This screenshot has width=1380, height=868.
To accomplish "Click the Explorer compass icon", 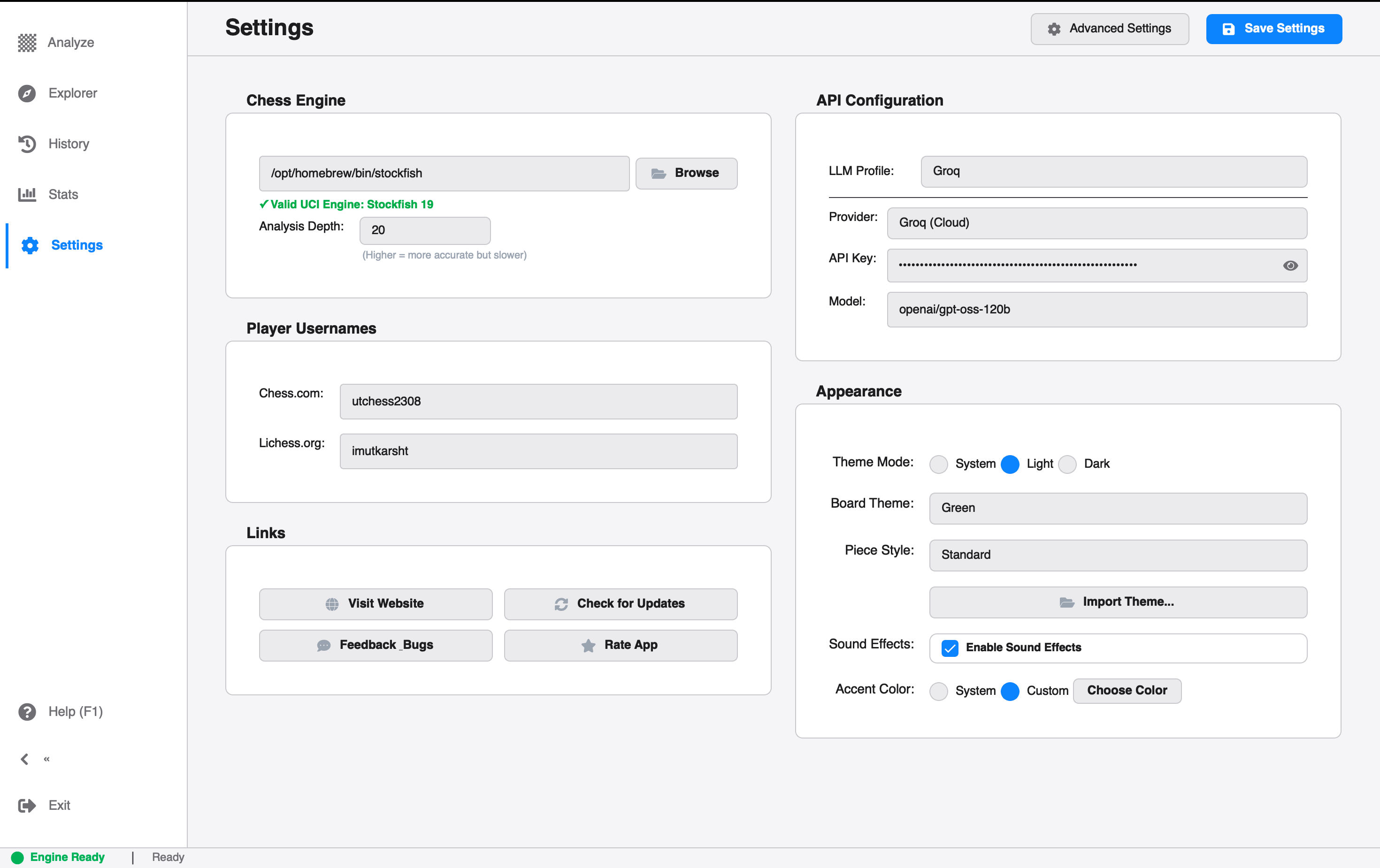I will coord(27,93).
